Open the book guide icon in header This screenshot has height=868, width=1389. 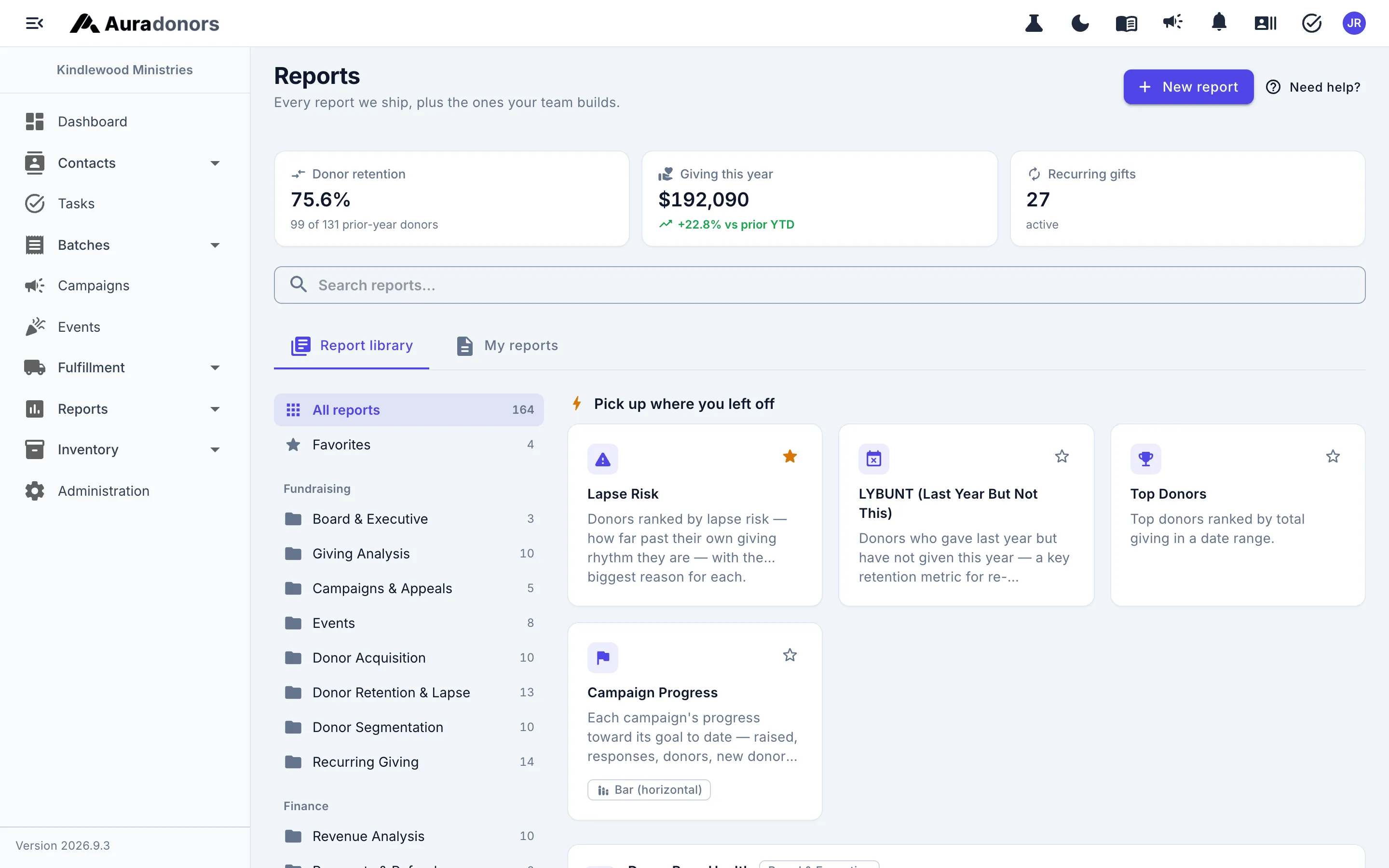(x=1126, y=24)
